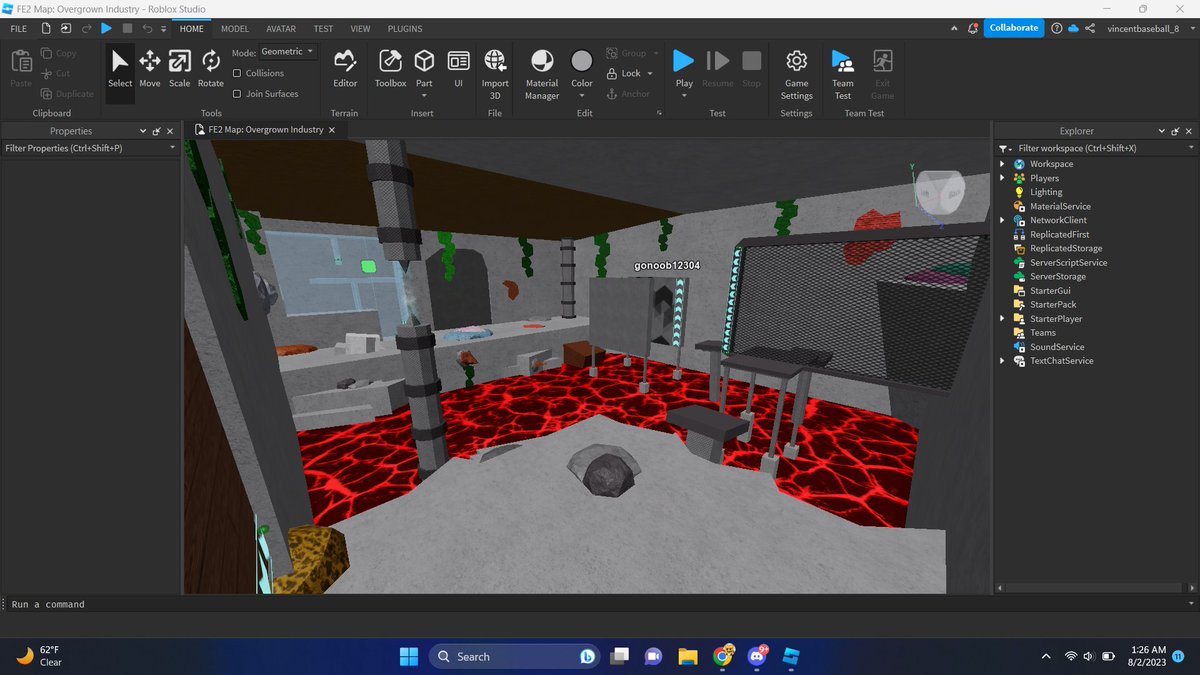Viewport: 1200px width, 675px height.
Task: Open the UI editor
Action: (x=458, y=70)
